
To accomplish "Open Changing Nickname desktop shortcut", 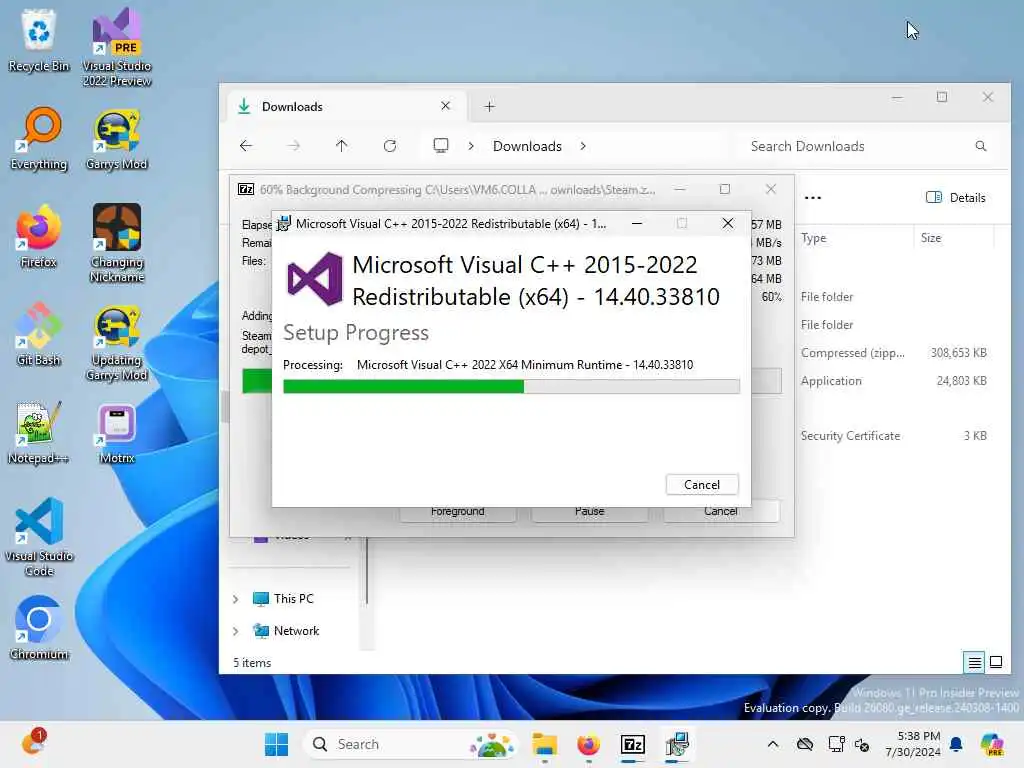I will pyautogui.click(x=117, y=243).
